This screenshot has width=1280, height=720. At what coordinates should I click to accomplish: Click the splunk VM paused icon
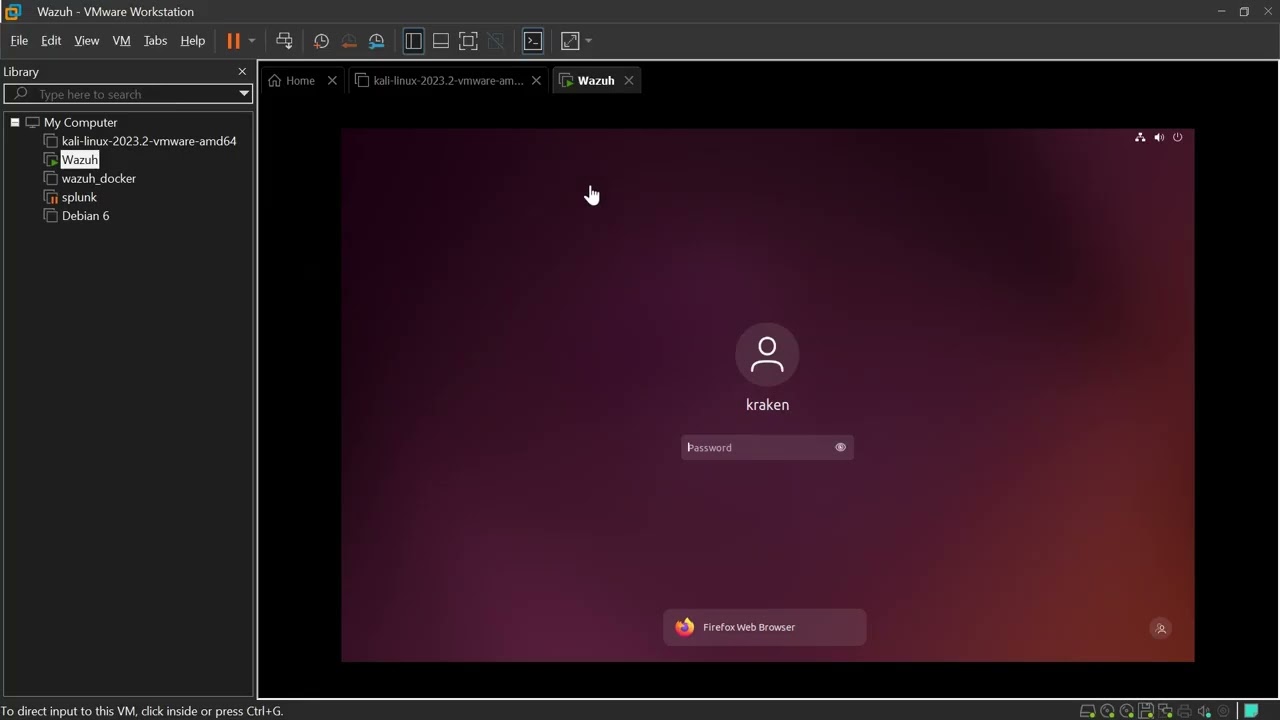click(51, 197)
